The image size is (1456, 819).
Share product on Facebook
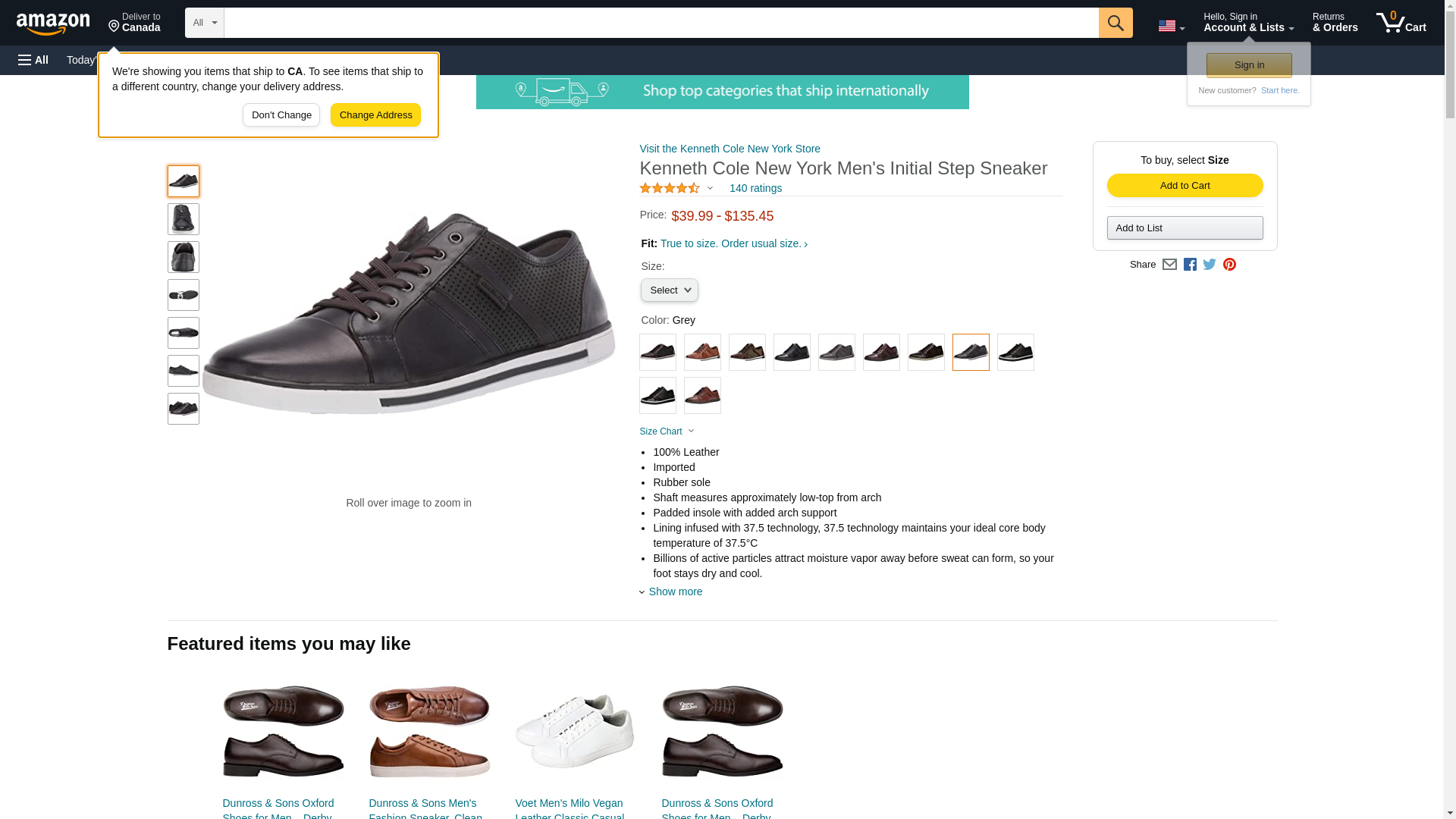point(1190,265)
